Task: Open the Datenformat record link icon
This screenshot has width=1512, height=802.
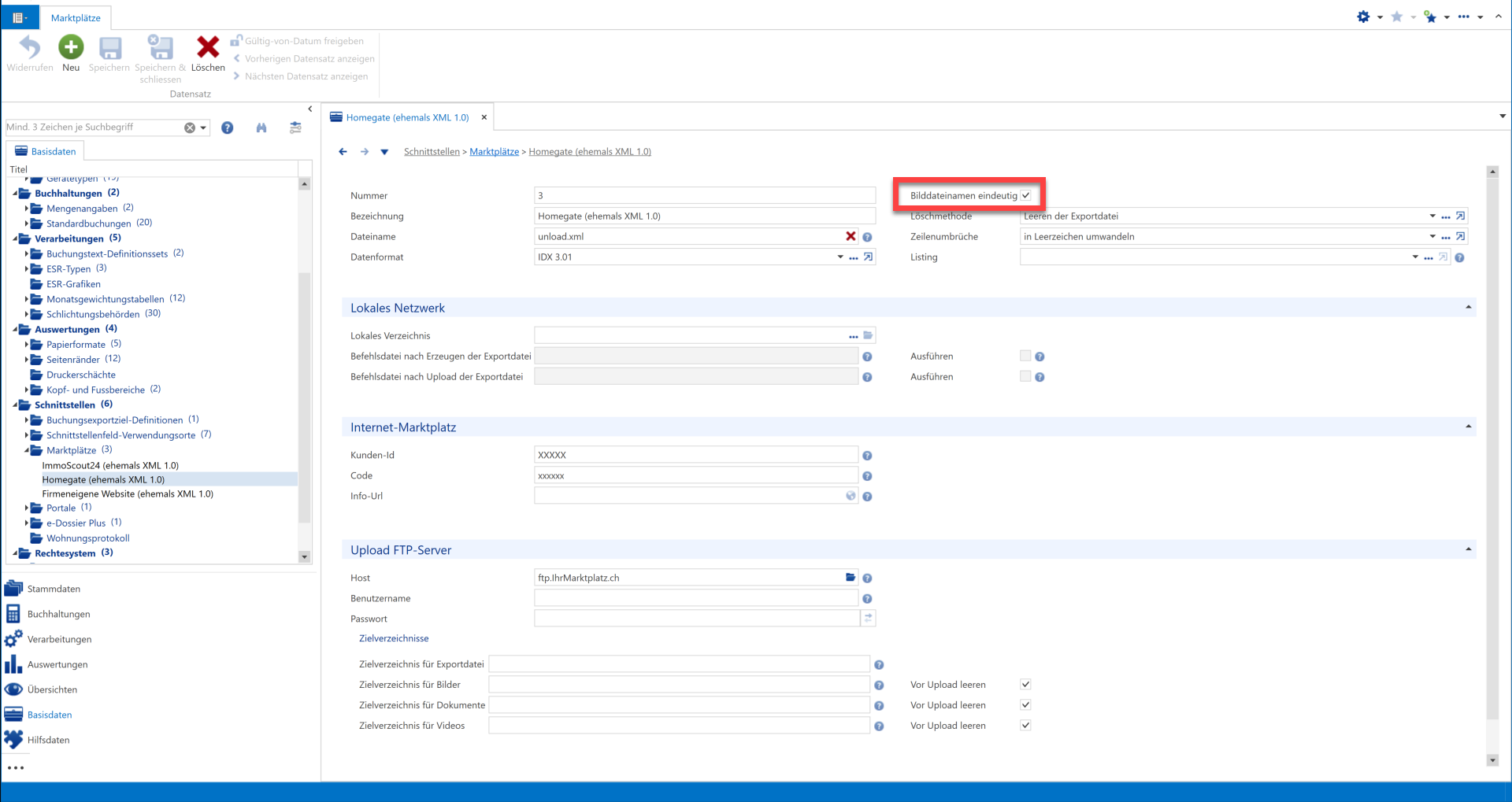Action: point(868,257)
